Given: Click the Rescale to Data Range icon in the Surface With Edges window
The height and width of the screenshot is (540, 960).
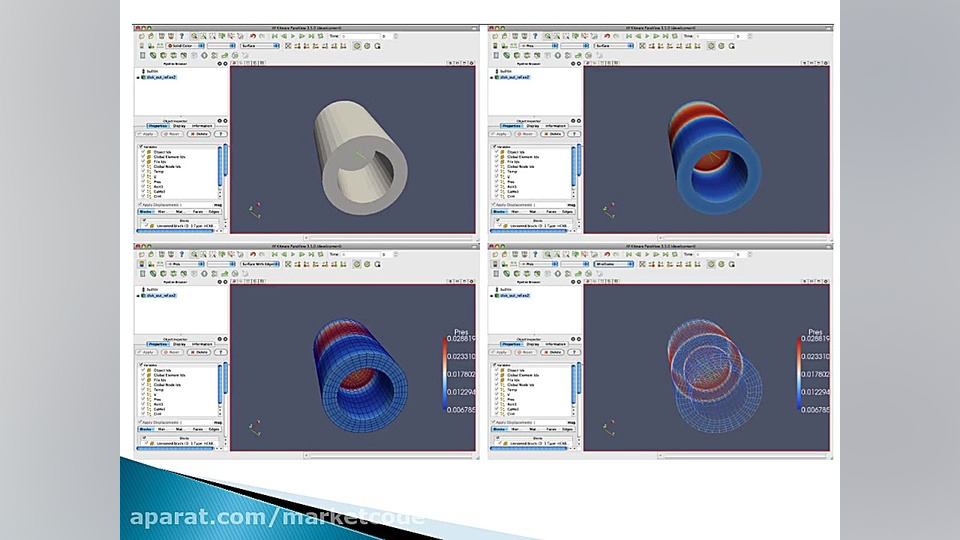Looking at the screenshot, I should pyautogui.click(x=160, y=264).
